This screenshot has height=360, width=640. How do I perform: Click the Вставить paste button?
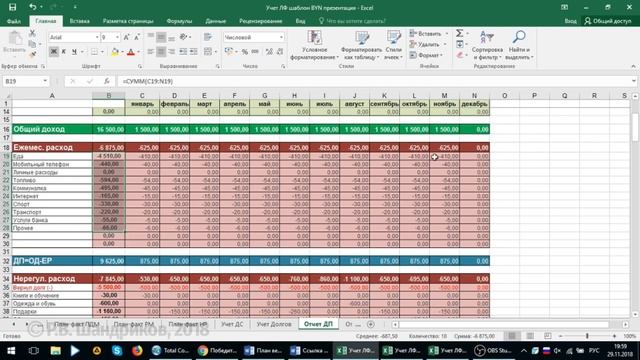pos(14,42)
